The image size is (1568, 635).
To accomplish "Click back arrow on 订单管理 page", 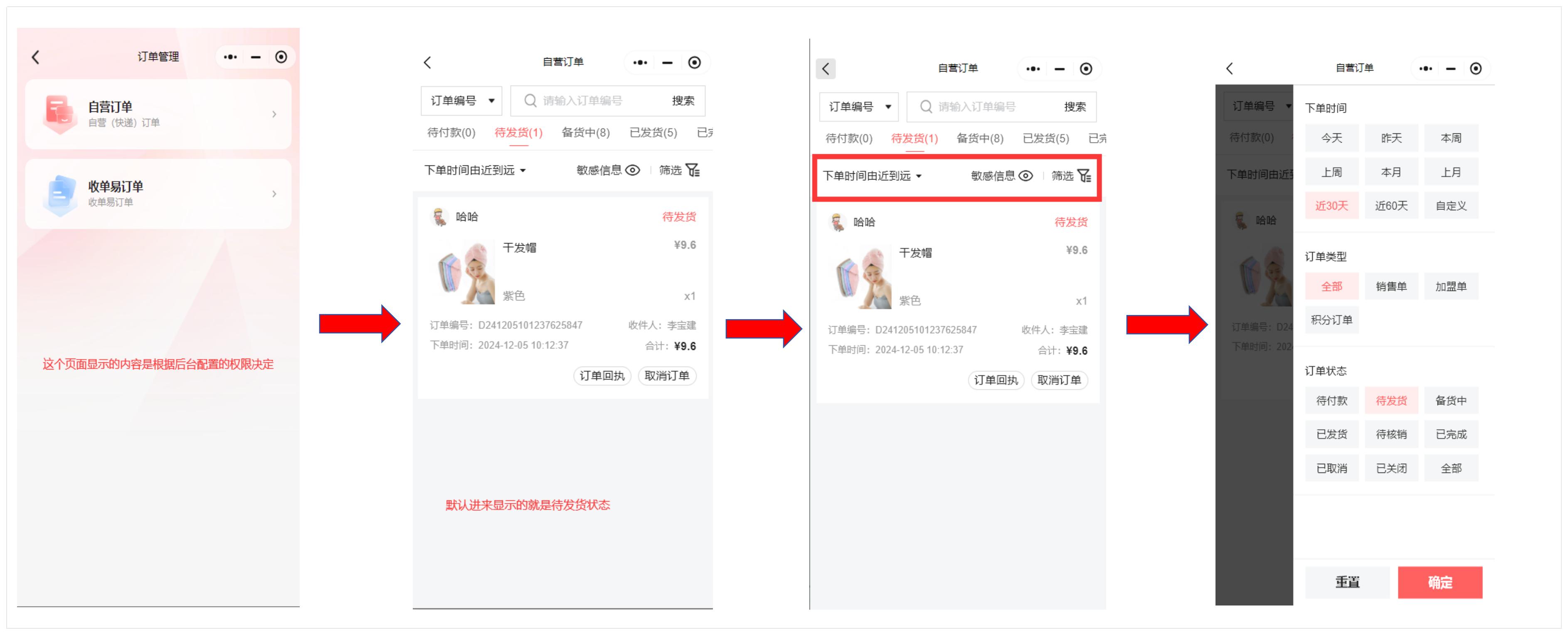I will (35, 58).
